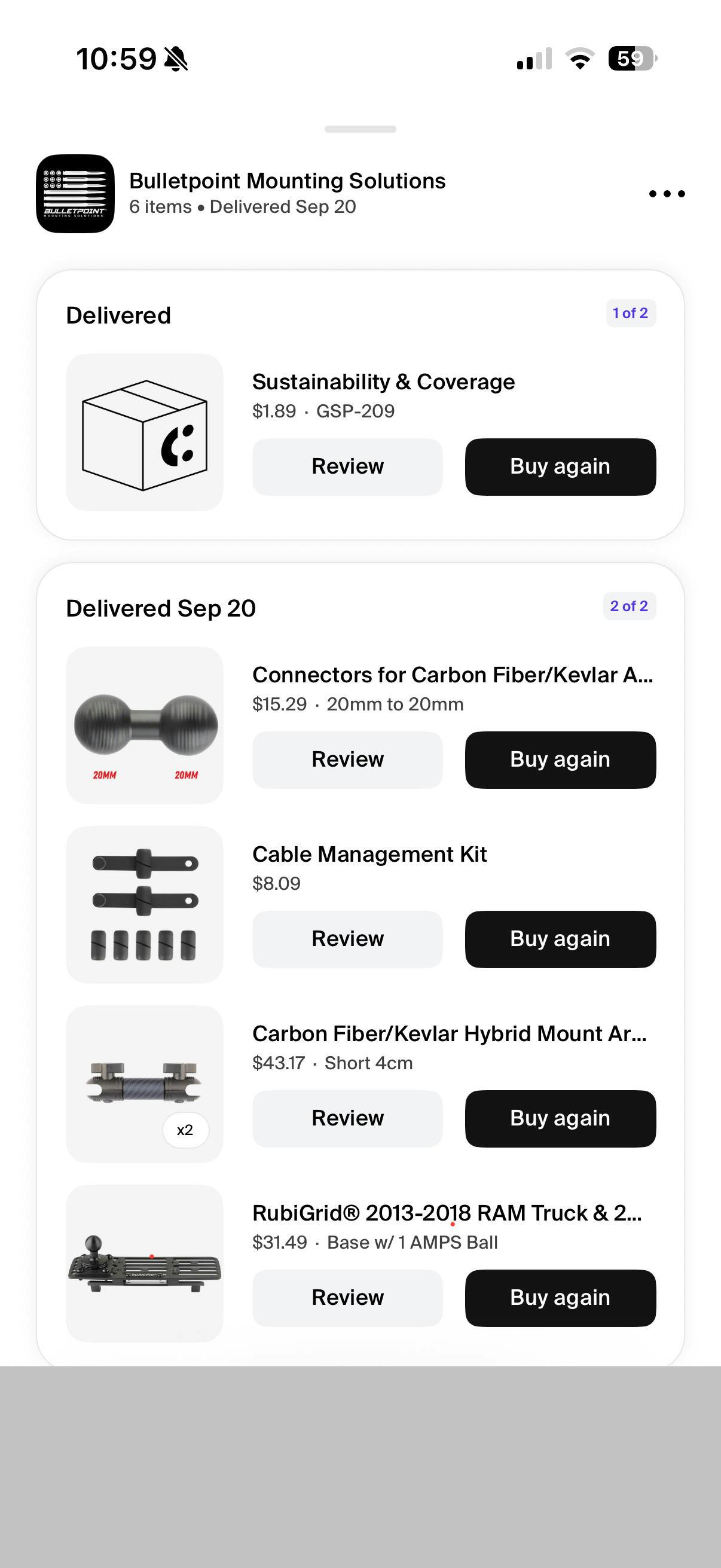Tap the "1 of 2" shipment badge
This screenshot has height=1568, width=721.
pyautogui.click(x=630, y=313)
